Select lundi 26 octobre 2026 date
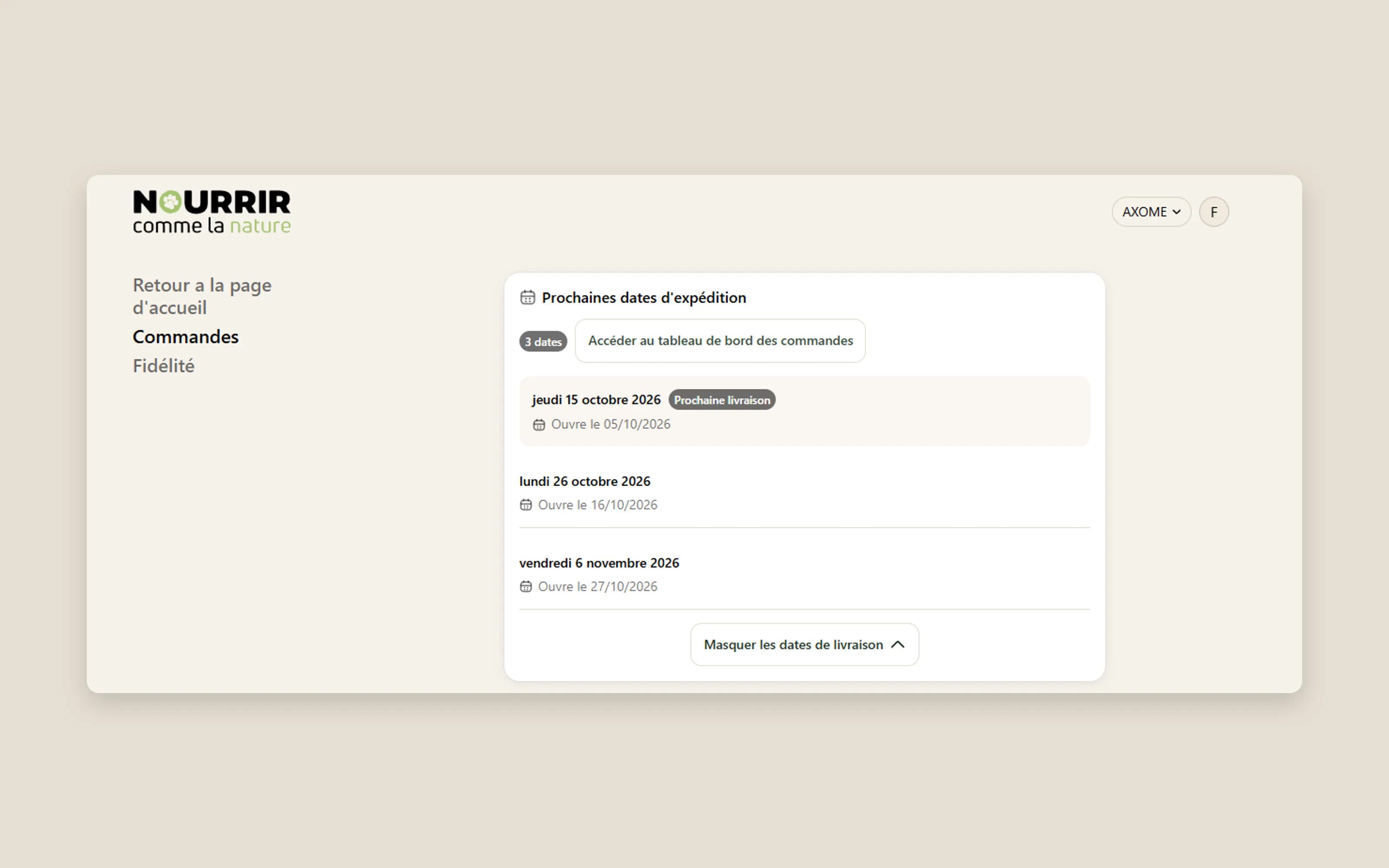The image size is (1389, 868). point(584,481)
